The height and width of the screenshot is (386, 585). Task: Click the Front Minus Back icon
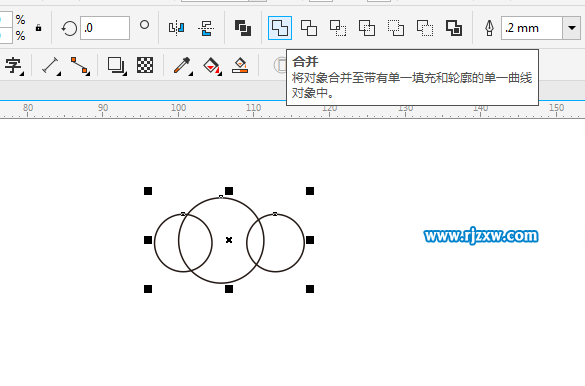[x=396, y=28]
